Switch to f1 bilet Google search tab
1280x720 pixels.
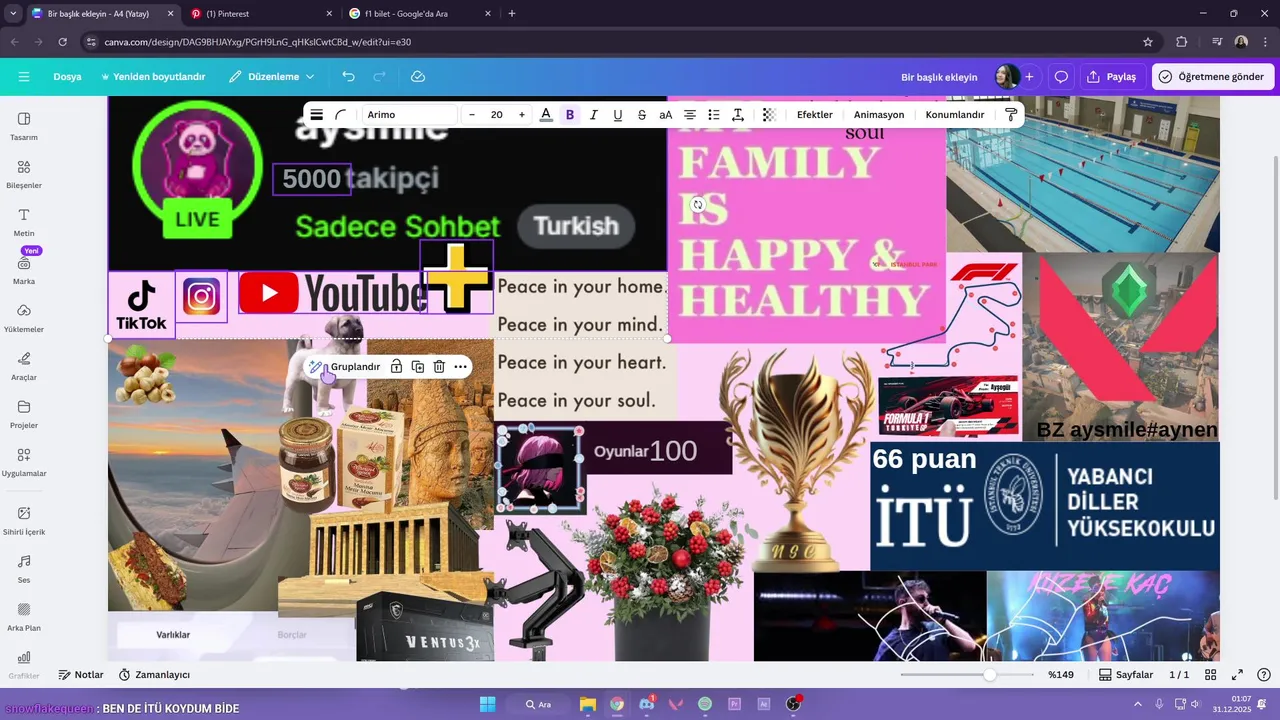[x=420, y=14]
